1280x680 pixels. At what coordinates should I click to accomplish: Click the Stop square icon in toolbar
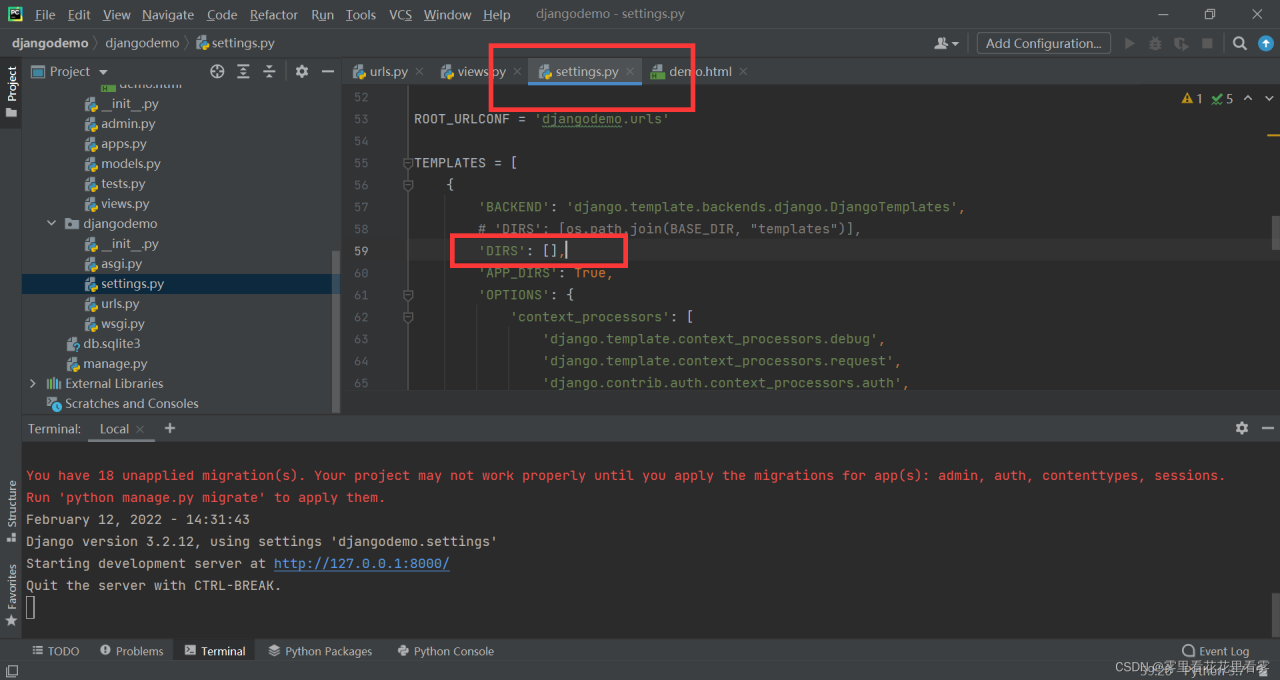[x=1207, y=43]
